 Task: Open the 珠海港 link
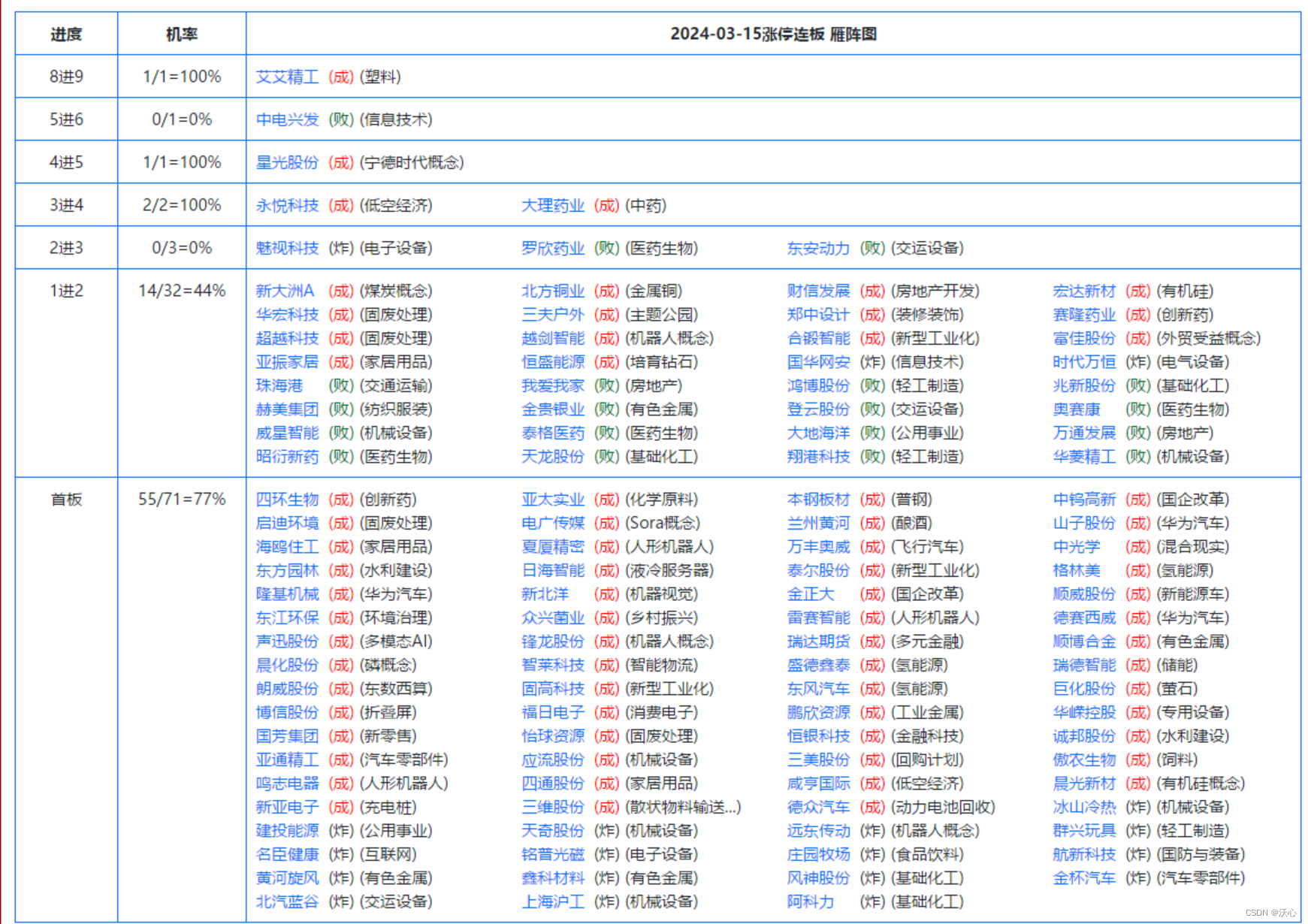click(279, 385)
